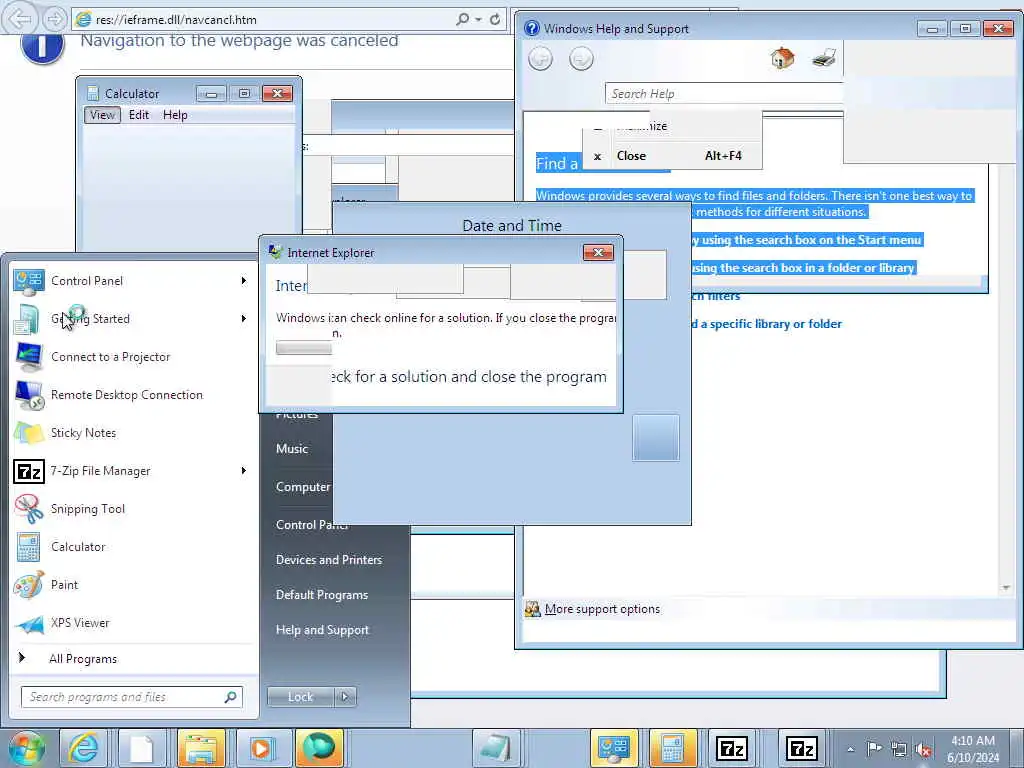Click search magnifier in Start menu search box
The image size is (1024, 768).
point(231,697)
